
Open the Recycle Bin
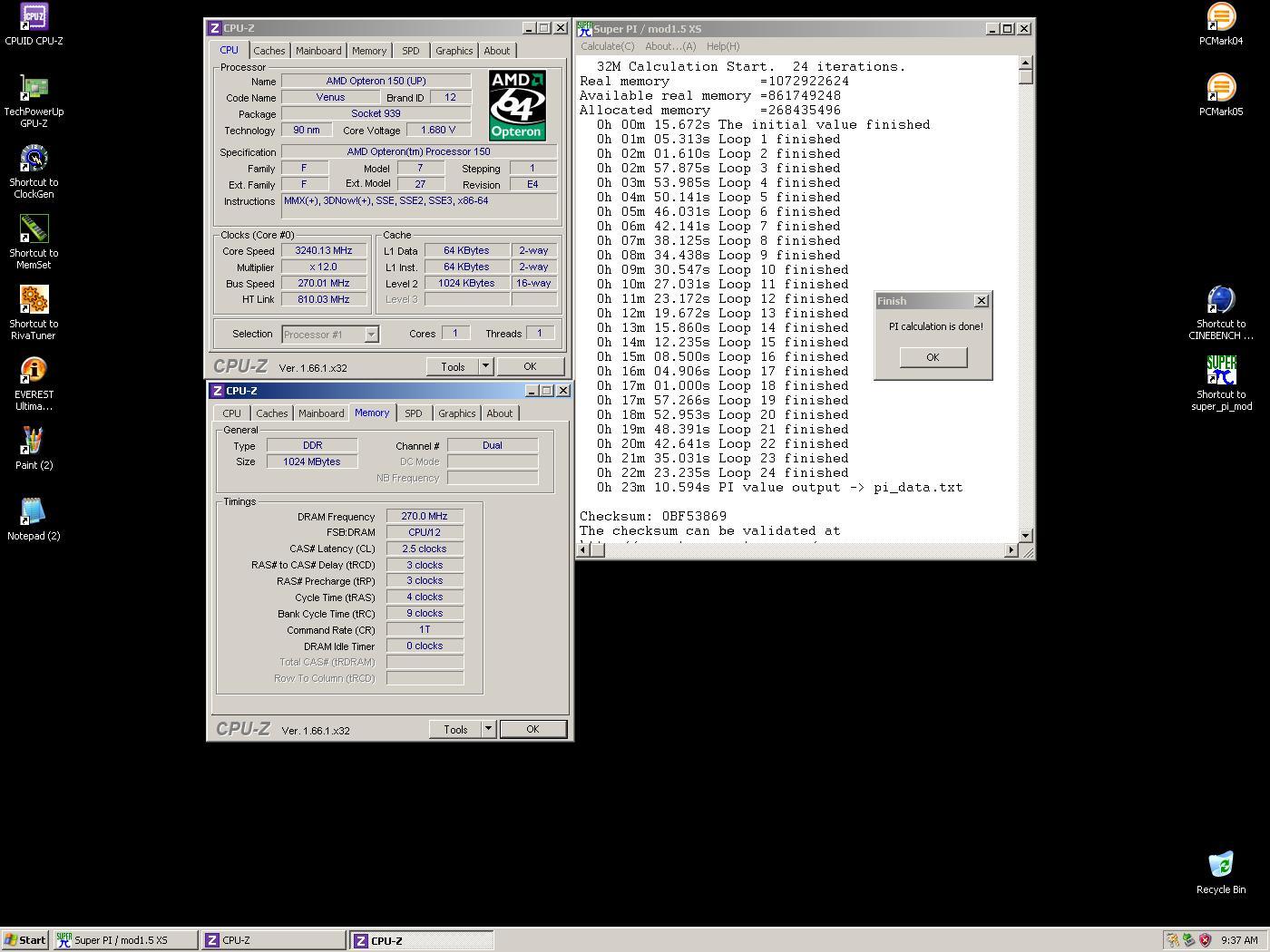coord(1221,866)
